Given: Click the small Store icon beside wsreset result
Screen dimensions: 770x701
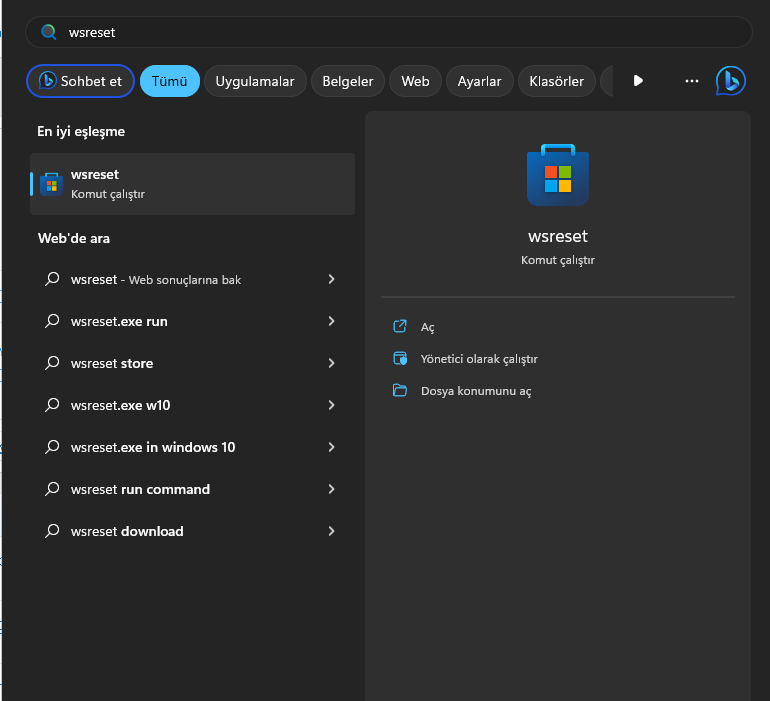Looking at the screenshot, I should pos(52,184).
